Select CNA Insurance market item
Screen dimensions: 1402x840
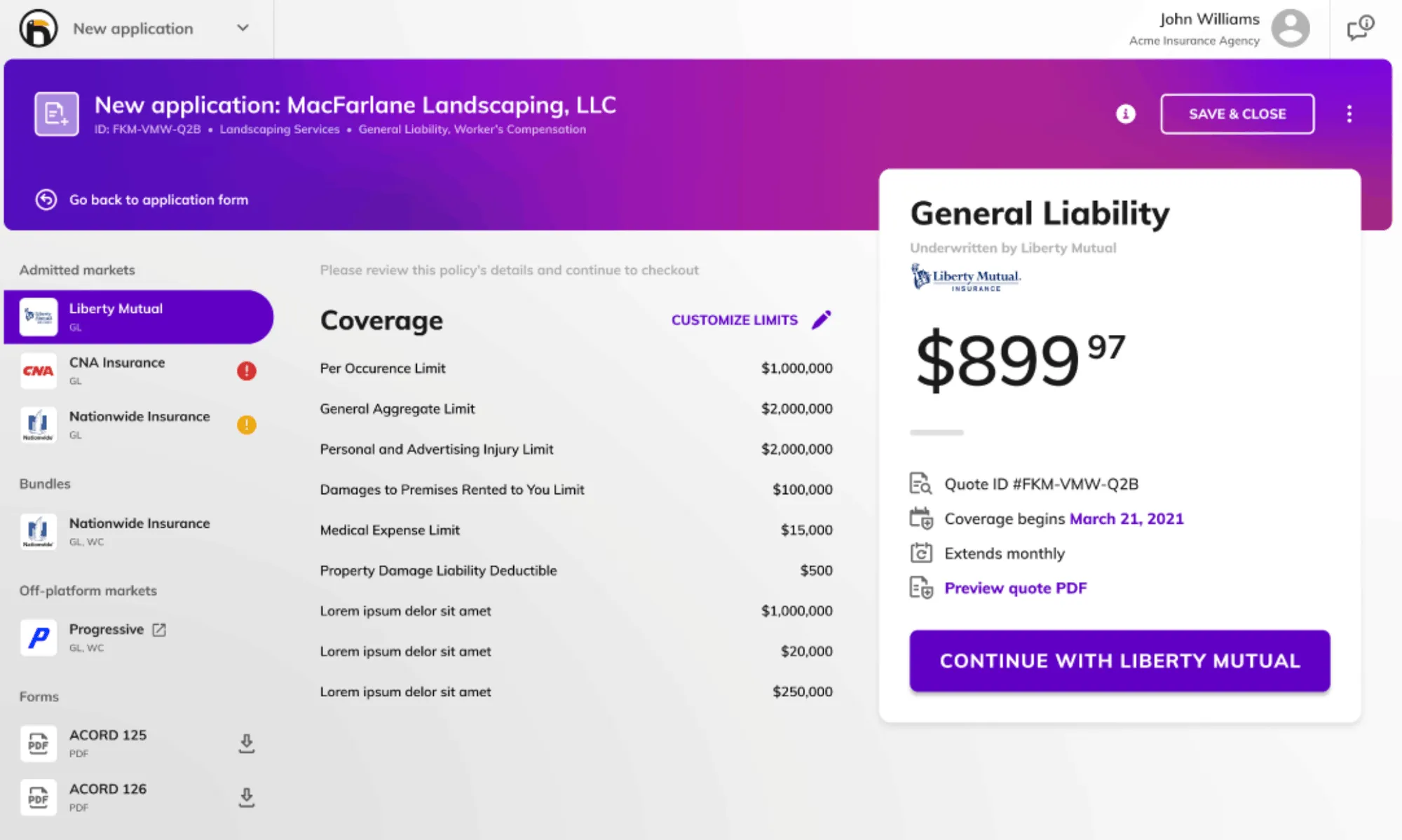tap(117, 370)
